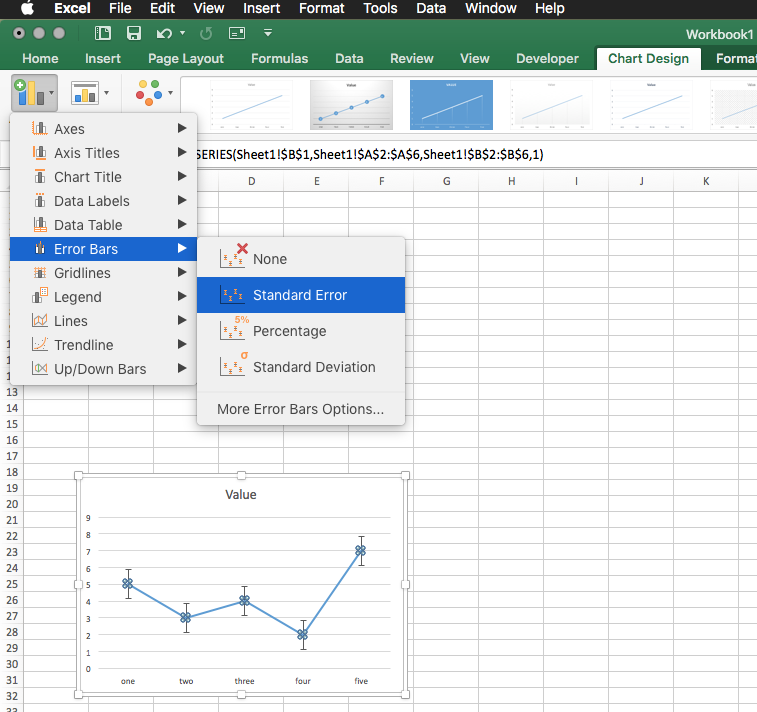Click the data point marker for five
757x712 pixels.
(361, 550)
